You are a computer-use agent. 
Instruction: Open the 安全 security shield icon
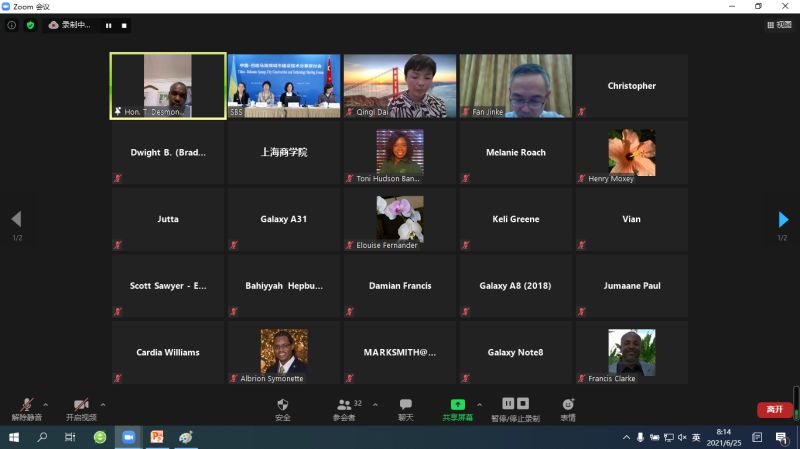point(282,408)
